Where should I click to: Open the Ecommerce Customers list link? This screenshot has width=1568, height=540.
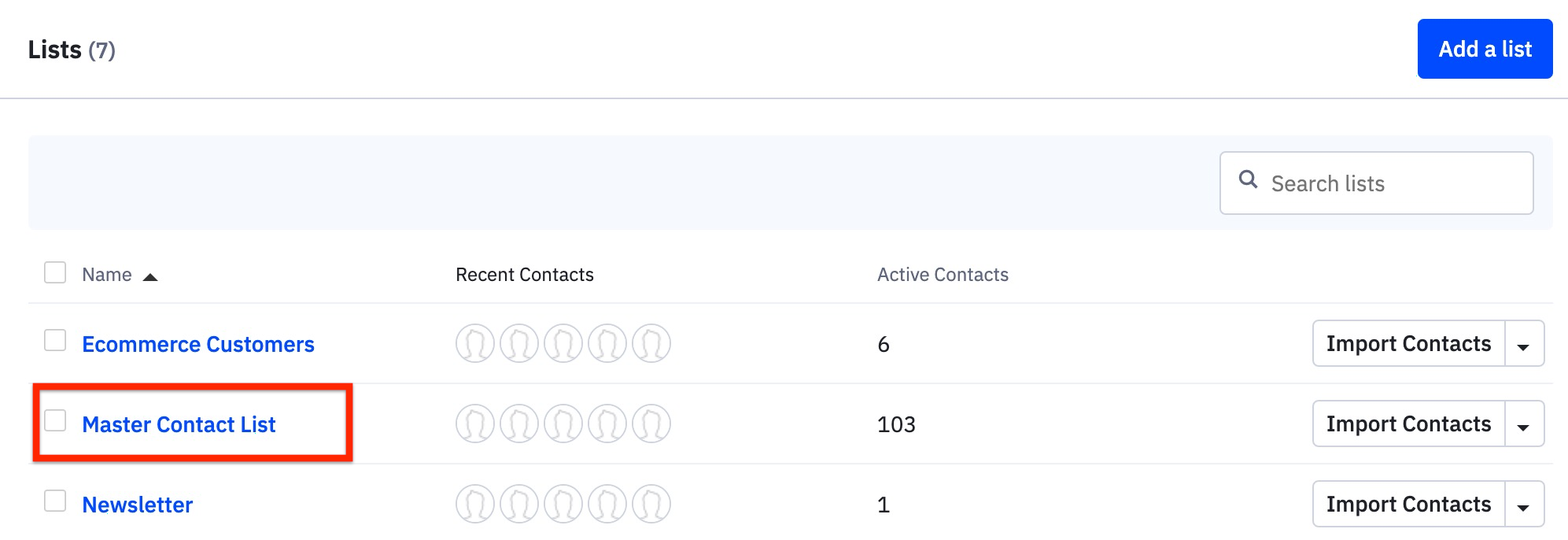point(198,345)
